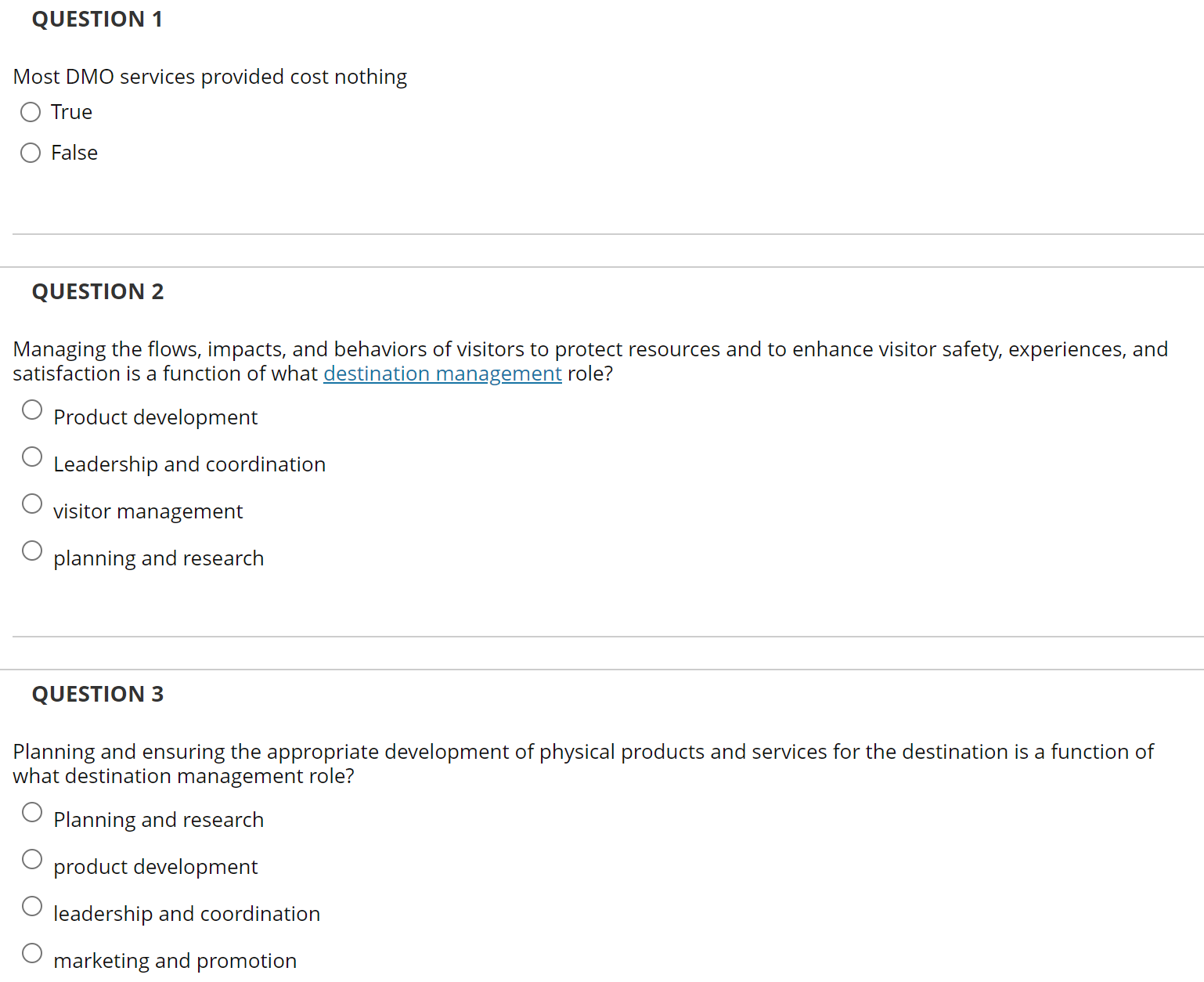Click the False answer label text
The width and height of the screenshot is (1204, 982).
click(x=74, y=153)
